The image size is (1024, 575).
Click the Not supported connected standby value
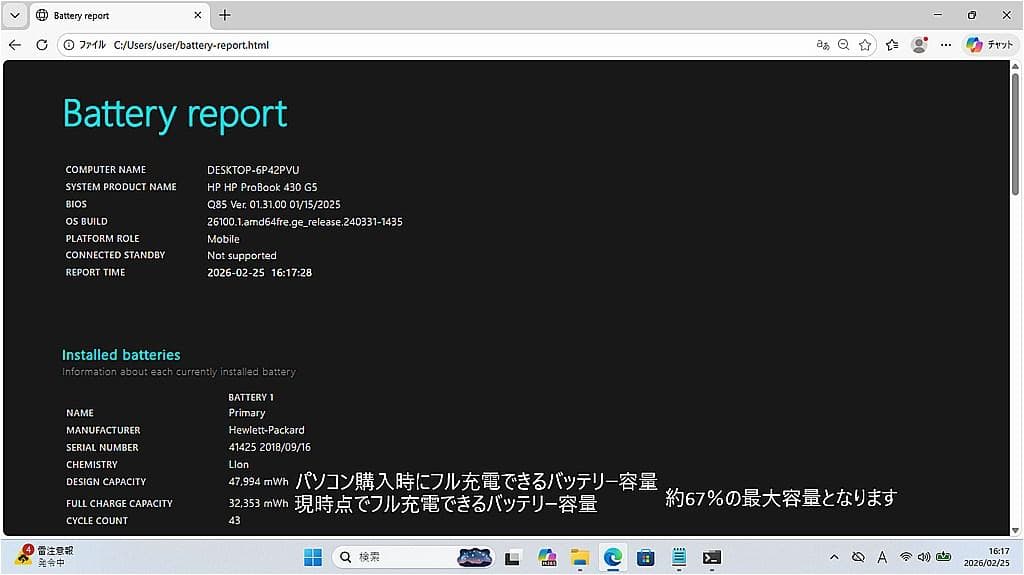pos(242,255)
